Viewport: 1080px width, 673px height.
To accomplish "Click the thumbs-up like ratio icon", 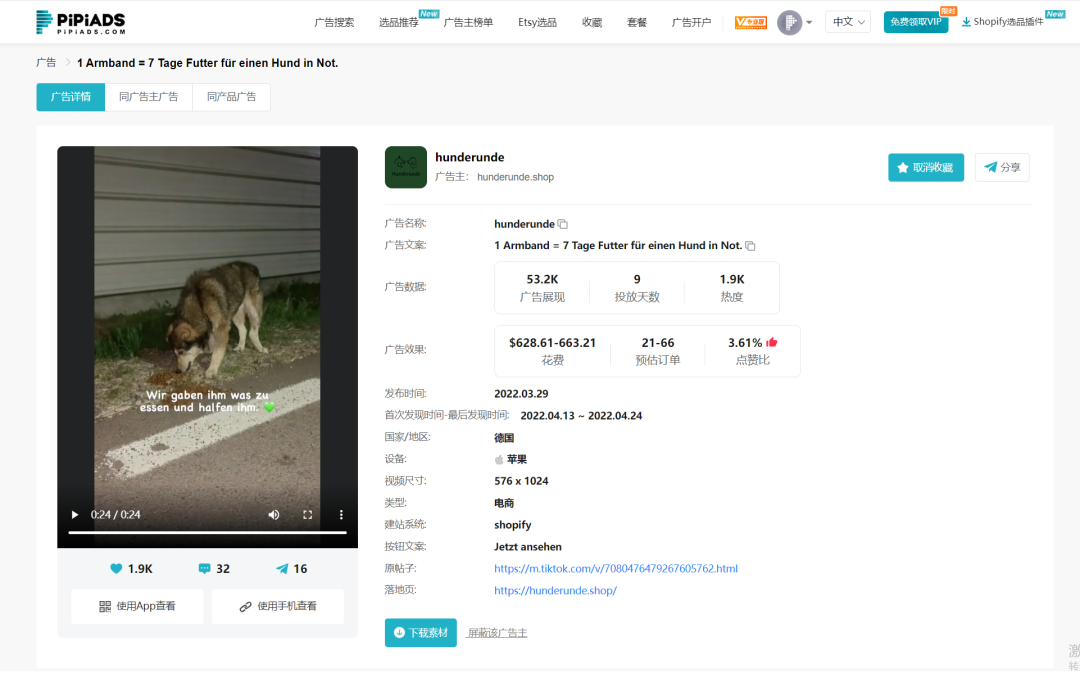I will [771, 342].
